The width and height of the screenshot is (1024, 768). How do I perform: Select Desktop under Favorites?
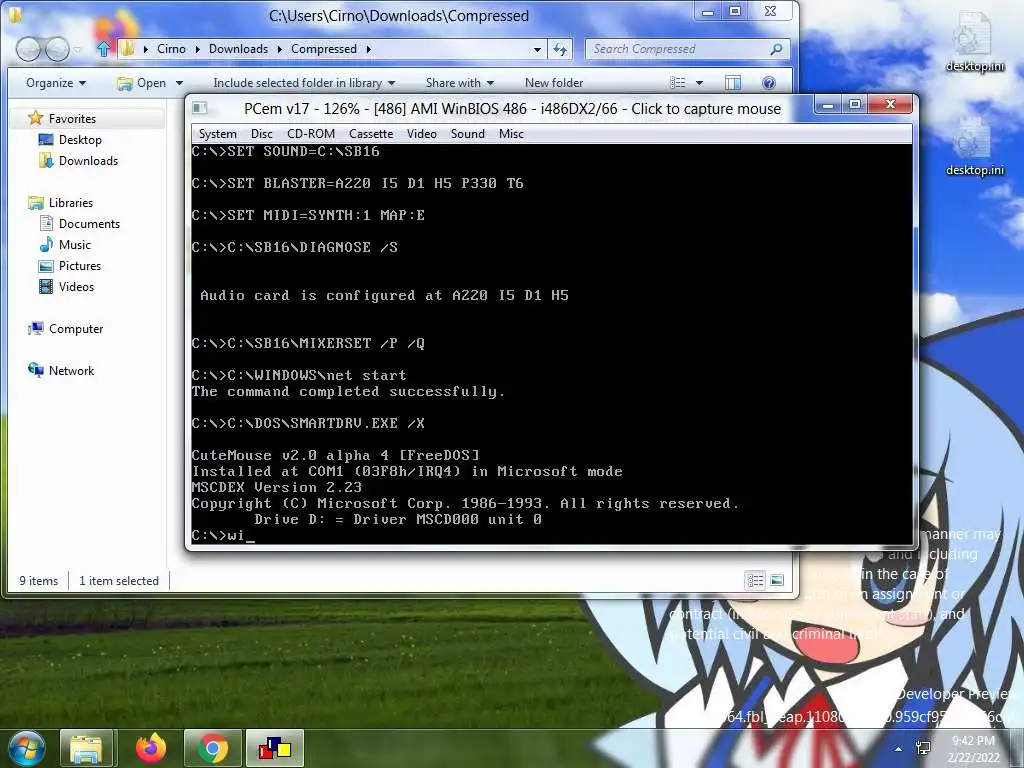(x=80, y=140)
